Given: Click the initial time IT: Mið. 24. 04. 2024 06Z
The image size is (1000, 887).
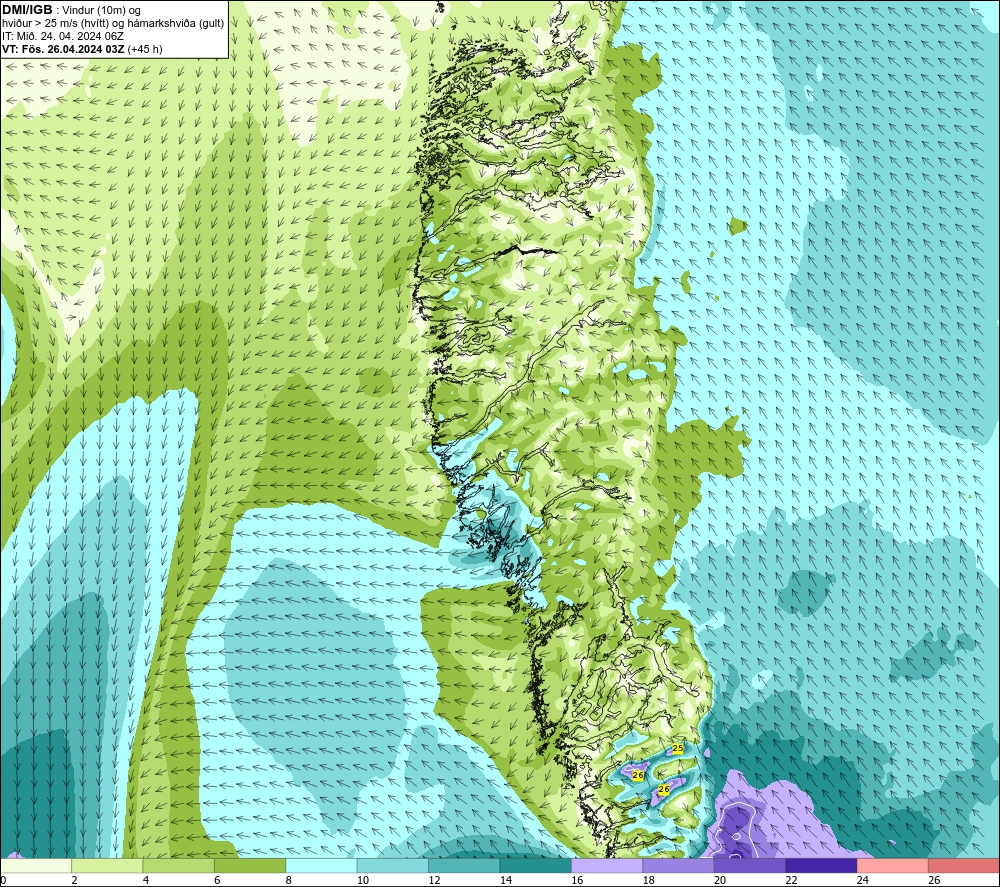Looking at the screenshot, I should pos(63,36).
